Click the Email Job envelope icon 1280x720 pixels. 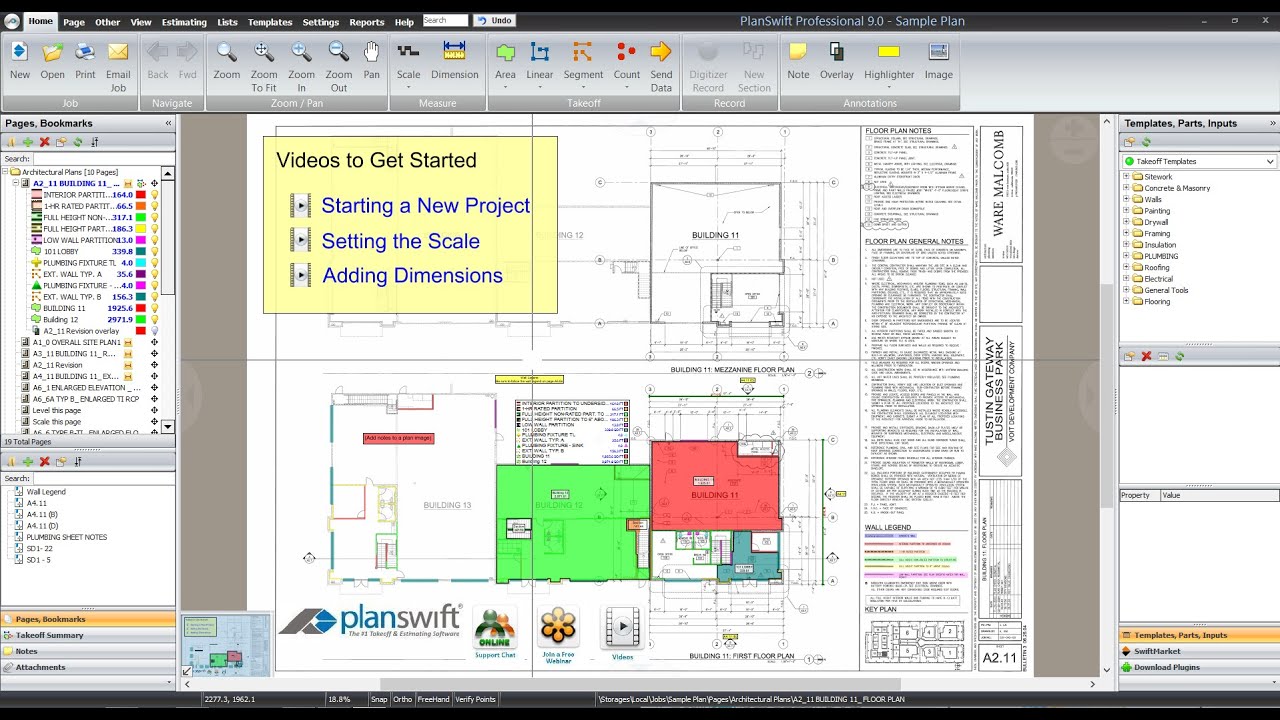(x=118, y=52)
